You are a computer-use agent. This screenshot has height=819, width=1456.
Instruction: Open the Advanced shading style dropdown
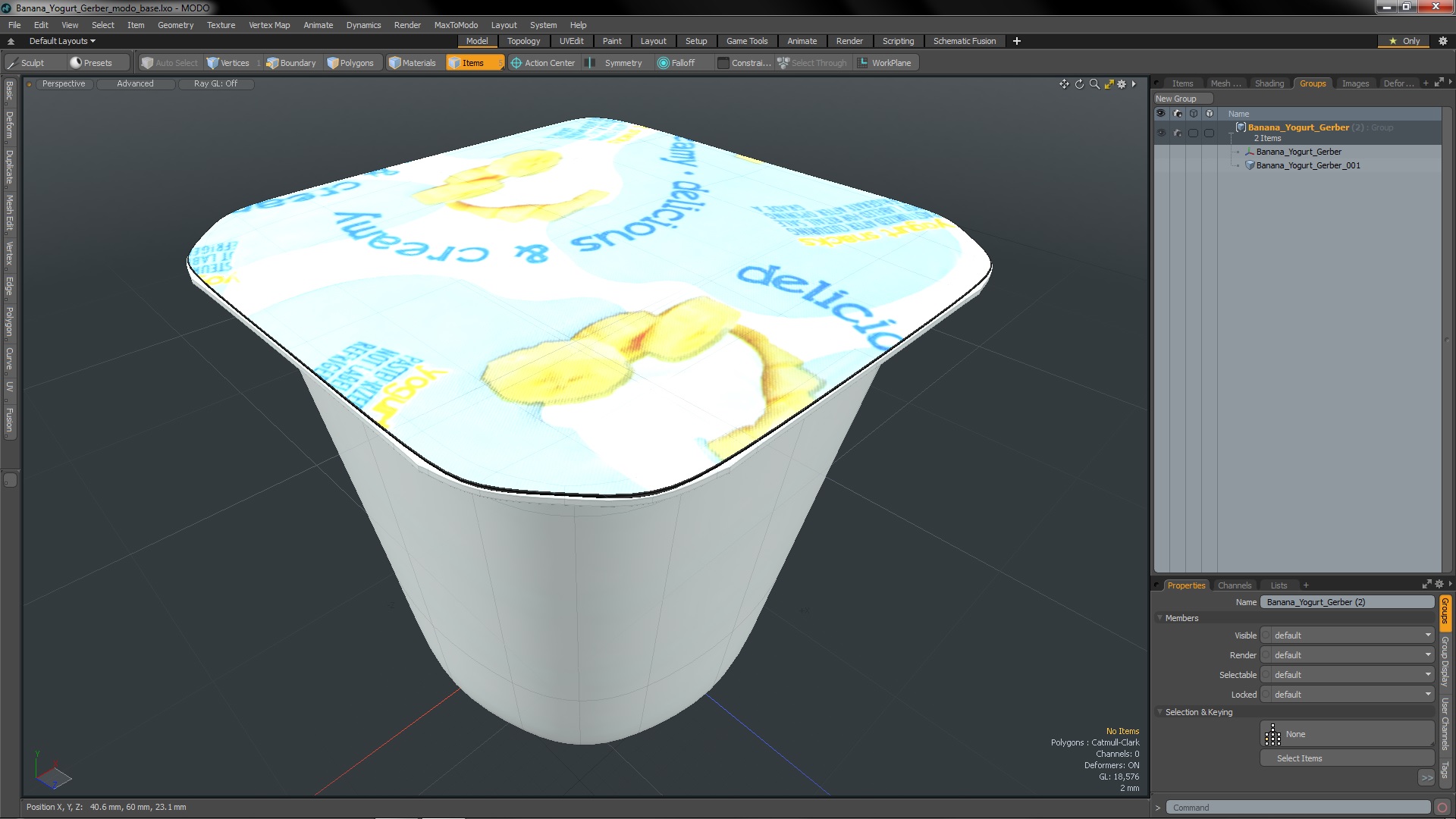(x=135, y=84)
